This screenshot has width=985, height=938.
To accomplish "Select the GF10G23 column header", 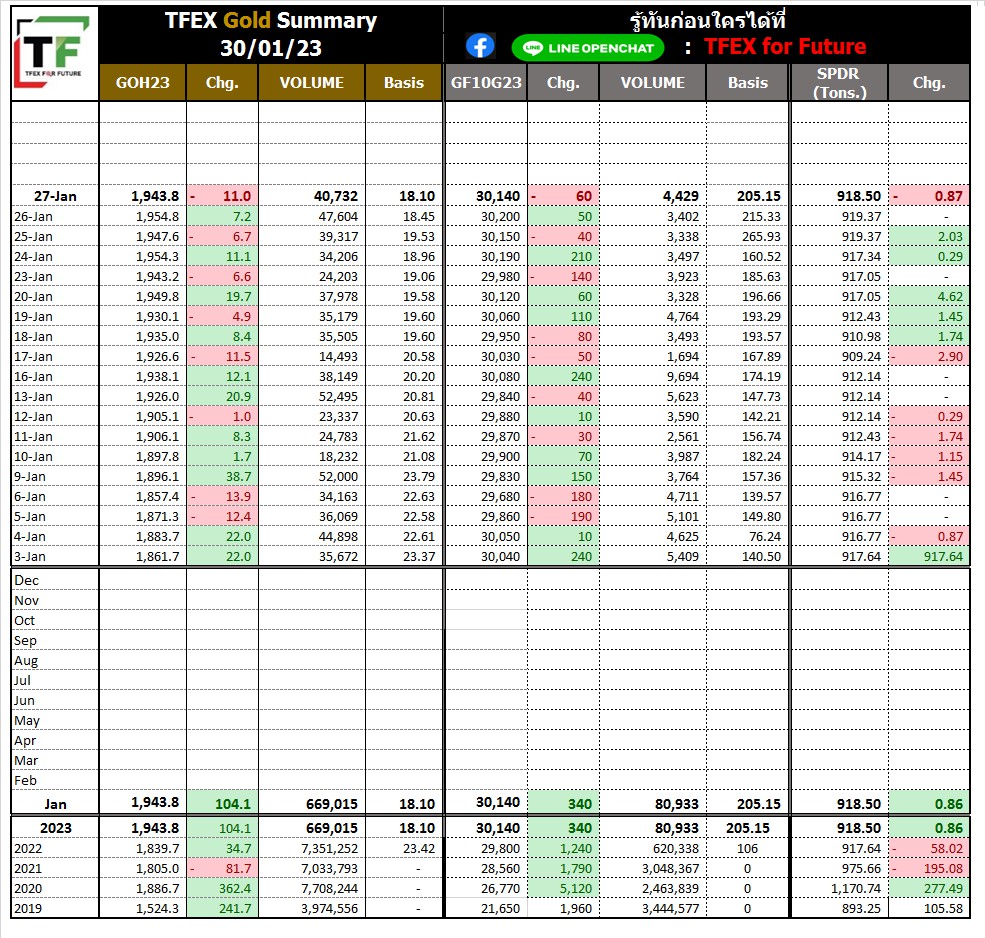I will coord(486,82).
